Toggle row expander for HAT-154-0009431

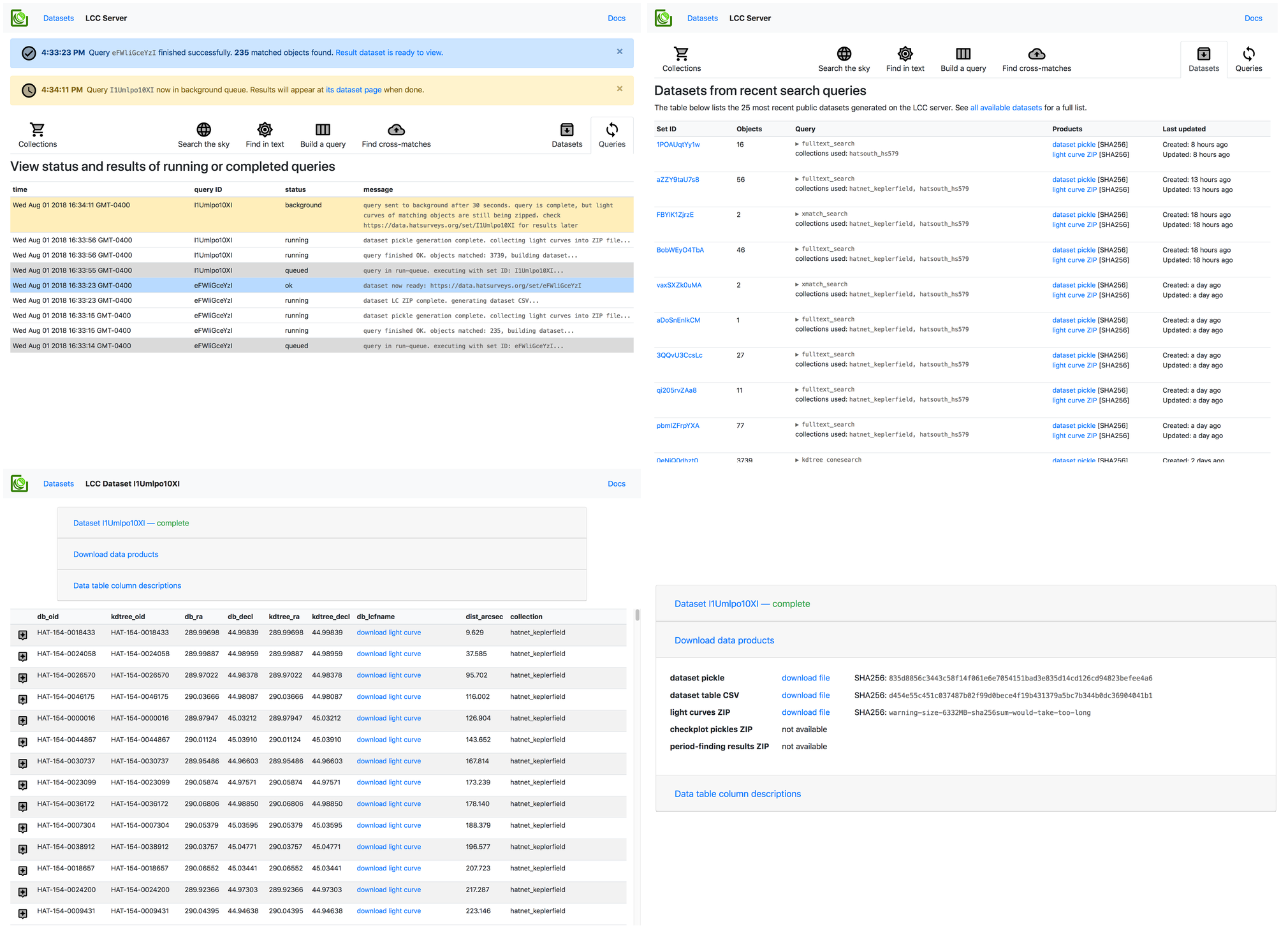pos(23,914)
